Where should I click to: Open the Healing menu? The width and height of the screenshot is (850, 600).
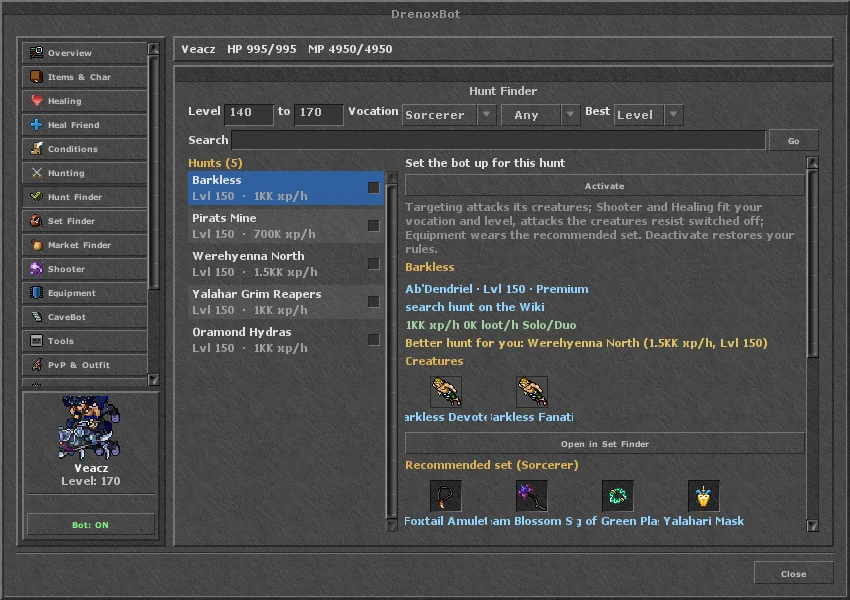pyautogui.click(x=85, y=100)
